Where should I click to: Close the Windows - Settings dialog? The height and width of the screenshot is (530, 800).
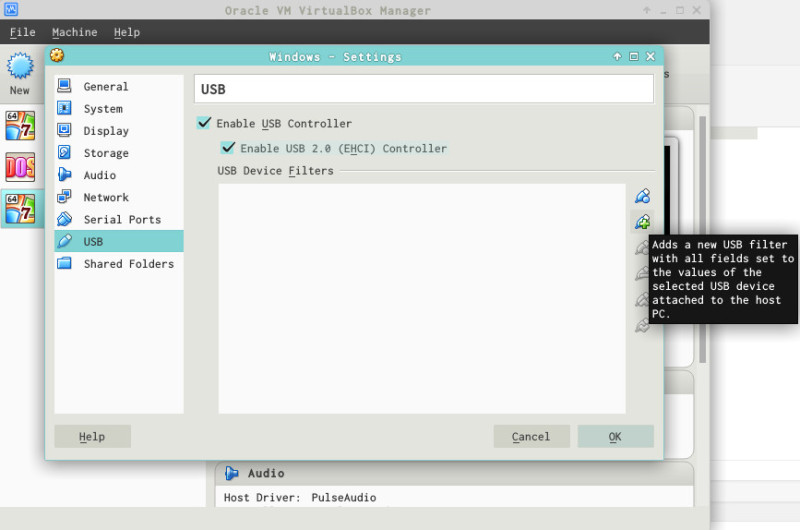click(651, 56)
